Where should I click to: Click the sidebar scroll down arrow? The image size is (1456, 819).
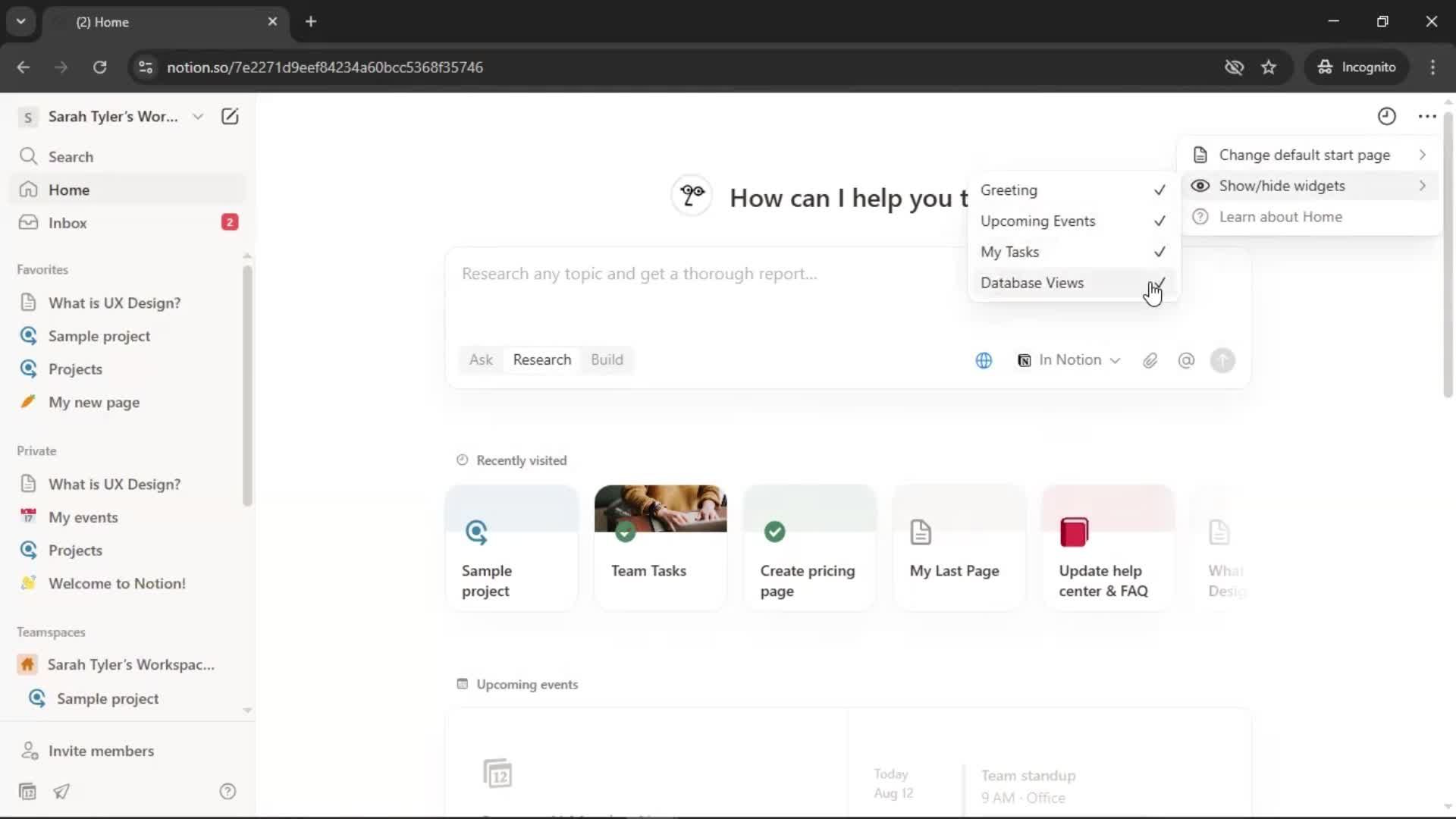tap(246, 711)
